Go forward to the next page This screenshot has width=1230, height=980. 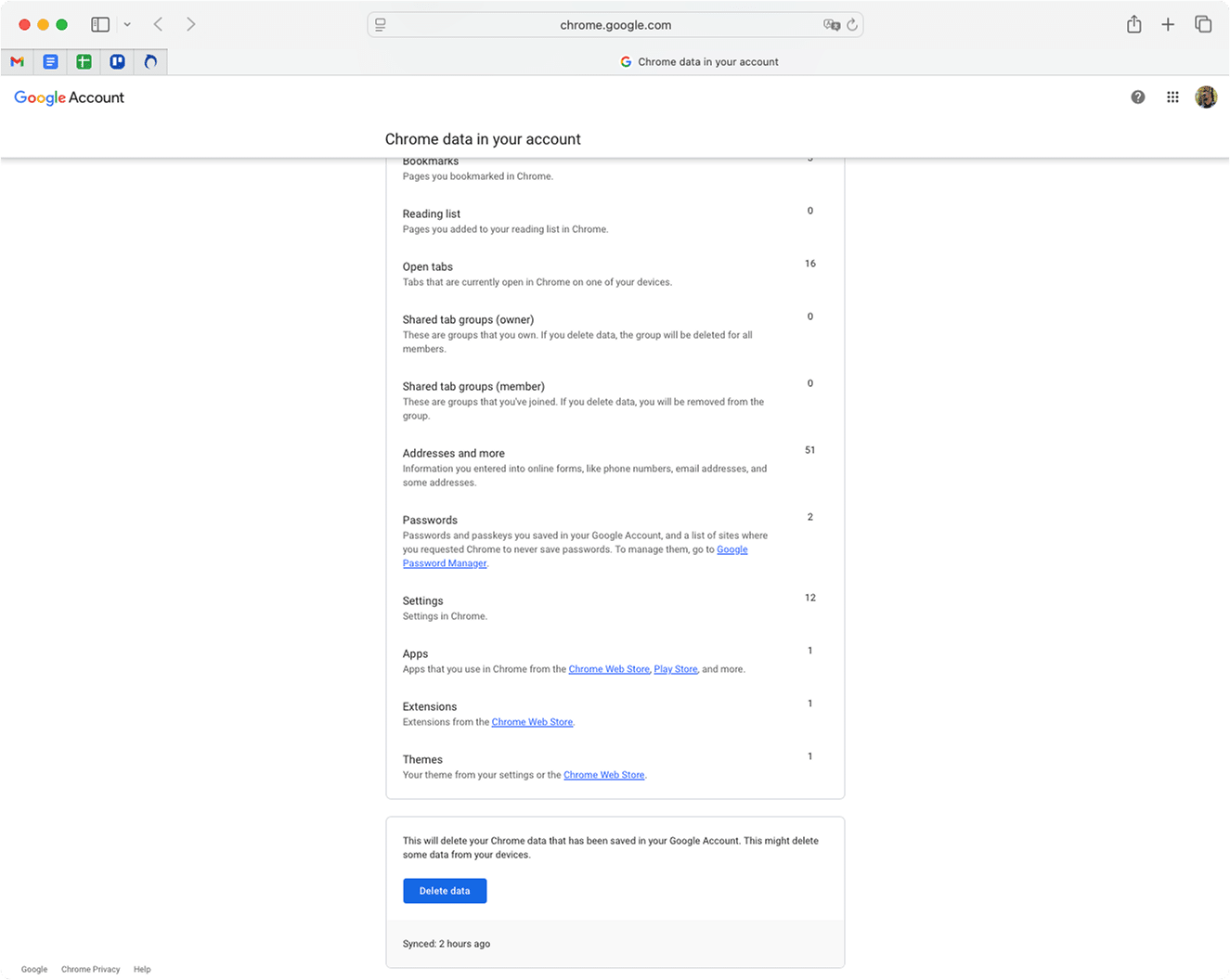(x=190, y=25)
